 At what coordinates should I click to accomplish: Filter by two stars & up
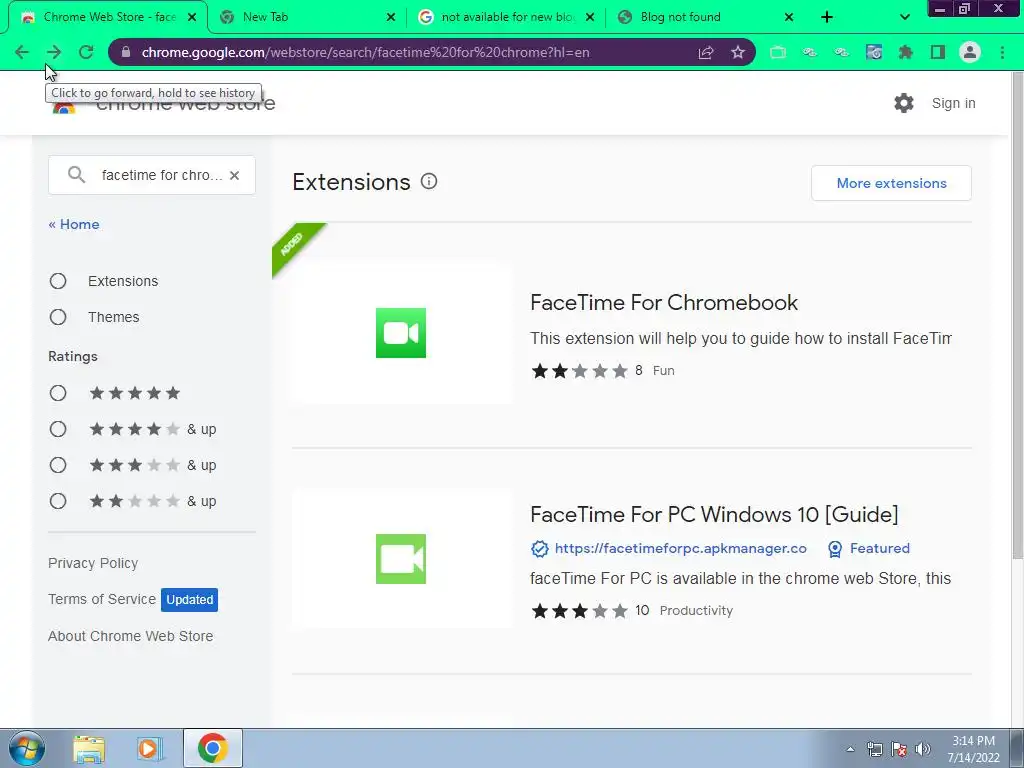click(58, 501)
